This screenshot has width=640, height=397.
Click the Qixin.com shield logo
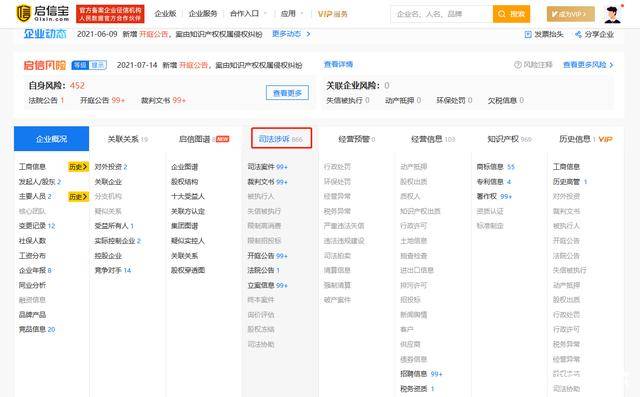point(24,13)
